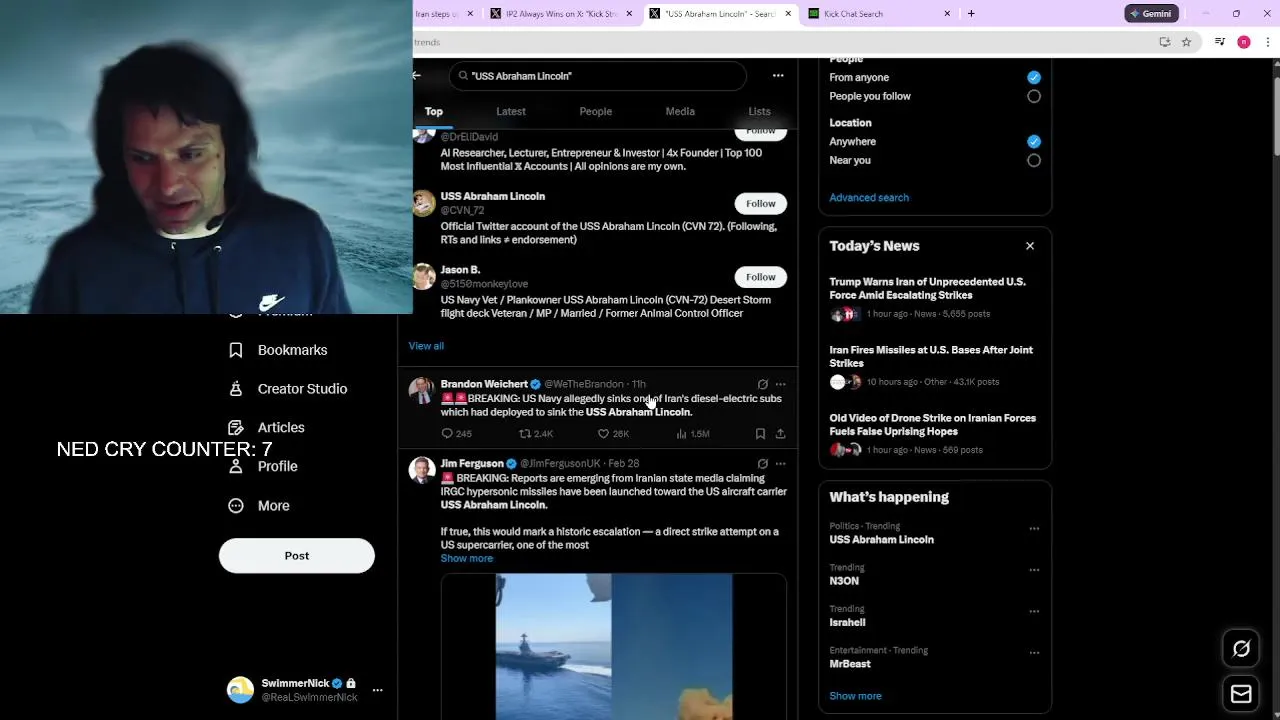
Task: Close Today's News panel
Action: click(1030, 246)
